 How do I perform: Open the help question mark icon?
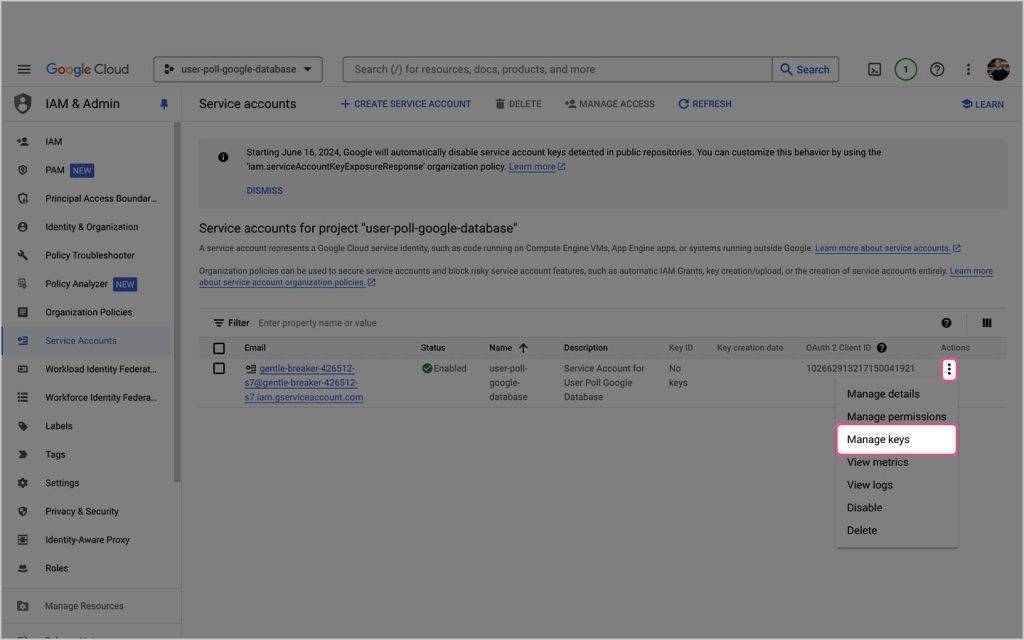coord(937,69)
